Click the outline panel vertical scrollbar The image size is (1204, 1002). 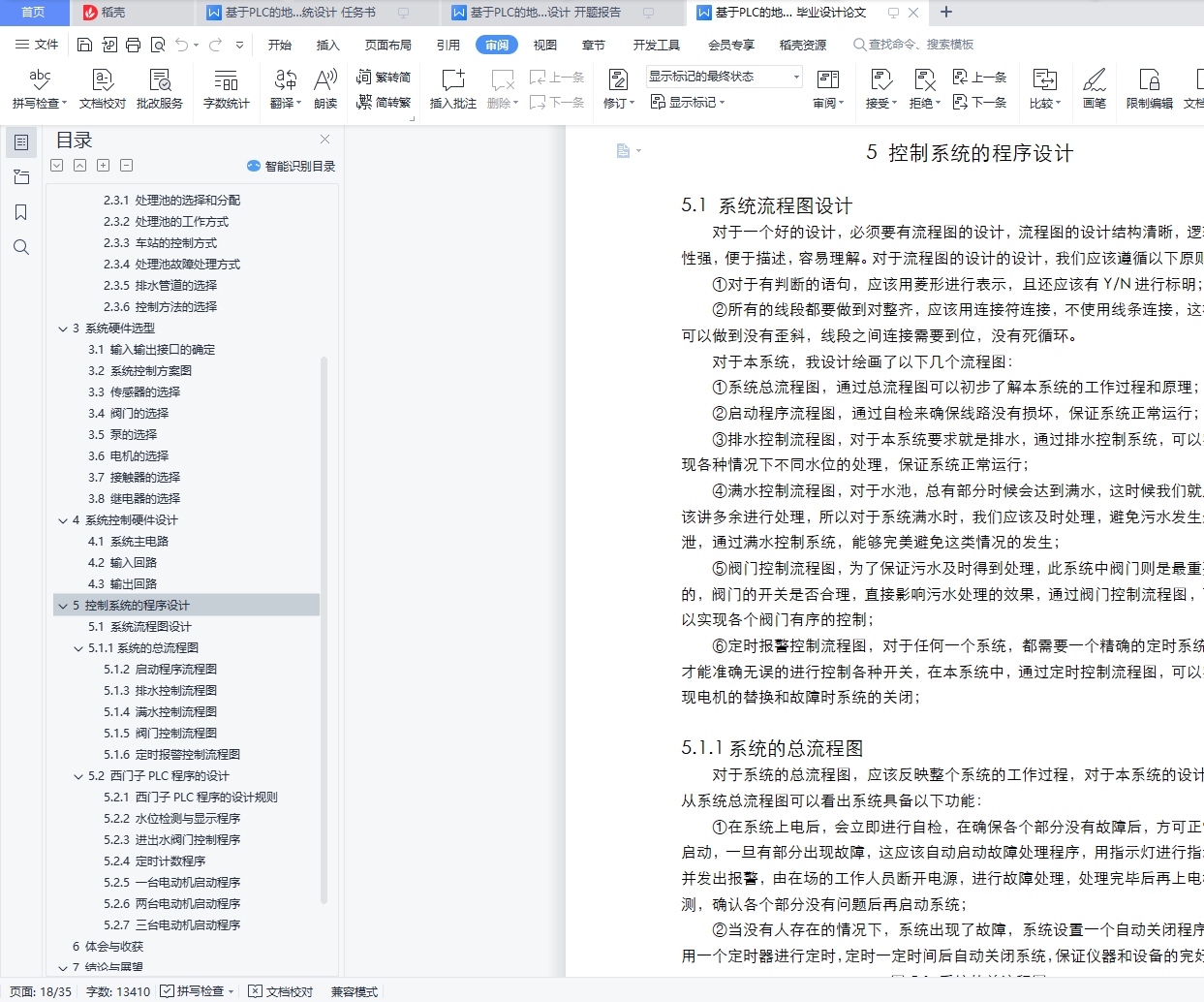tap(324, 630)
